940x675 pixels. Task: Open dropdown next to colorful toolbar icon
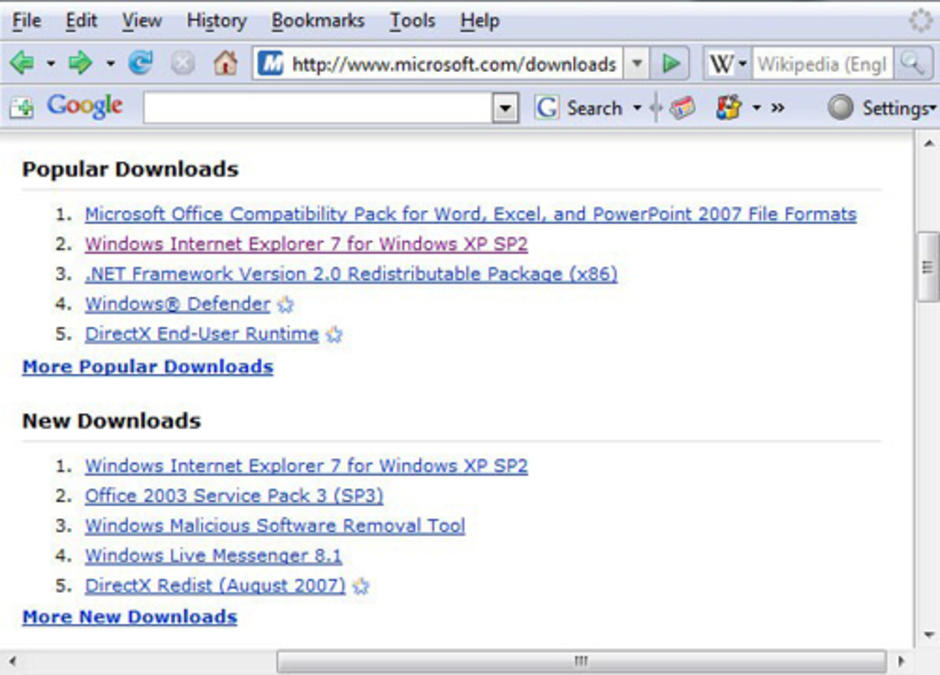(x=757, y=108)
